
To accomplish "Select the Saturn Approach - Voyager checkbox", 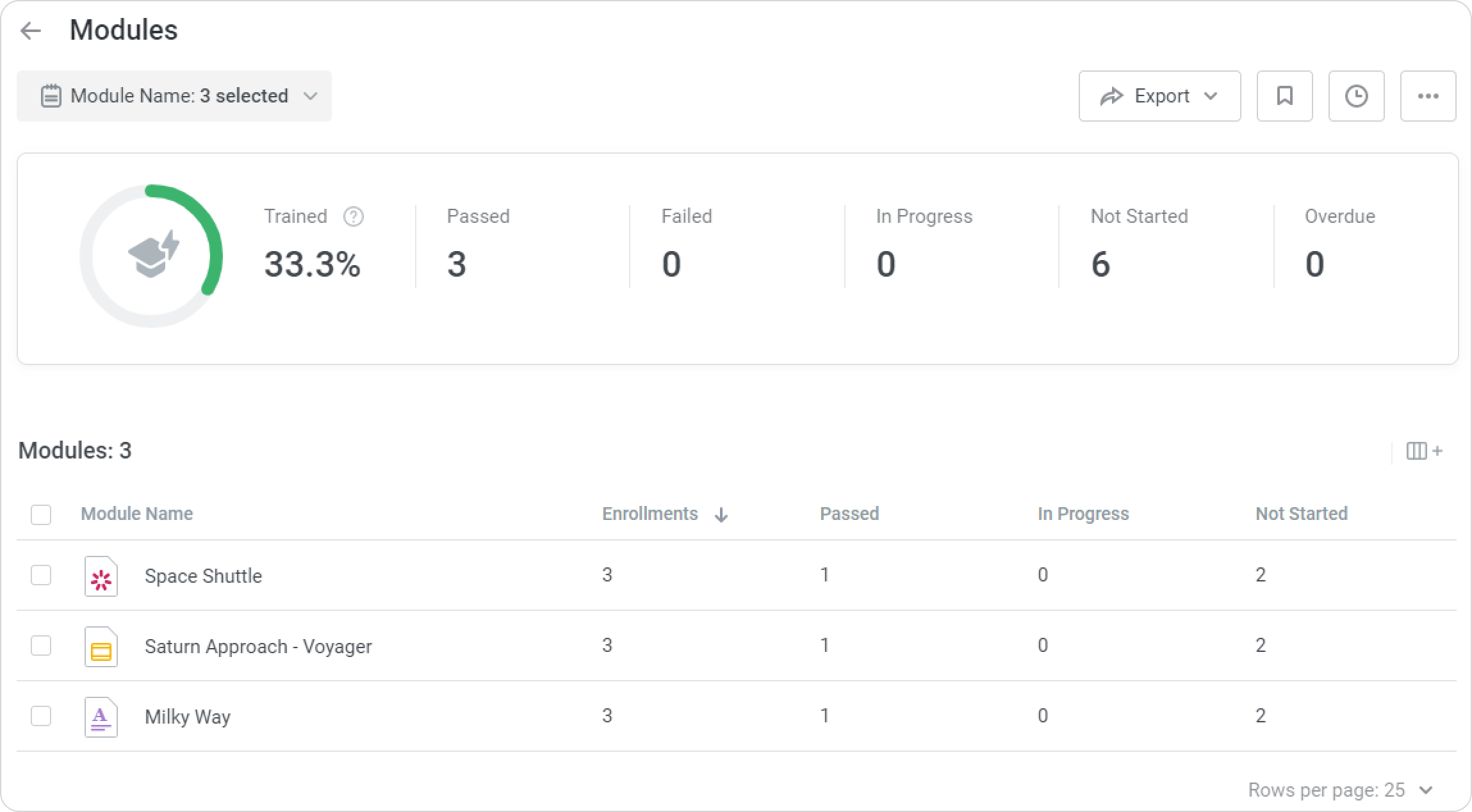I will 41,646.
